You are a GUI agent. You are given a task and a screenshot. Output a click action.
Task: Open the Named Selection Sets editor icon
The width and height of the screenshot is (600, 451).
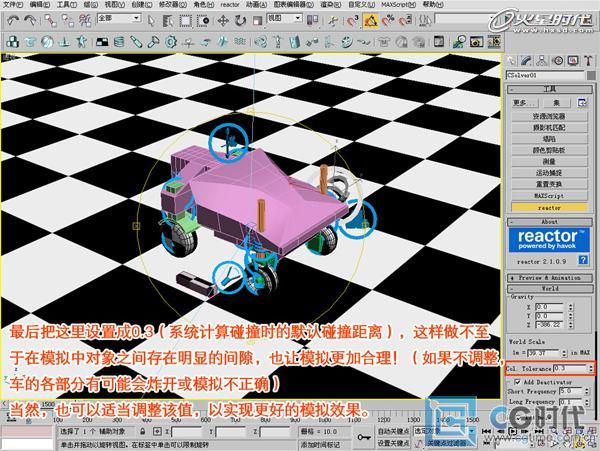424,21
